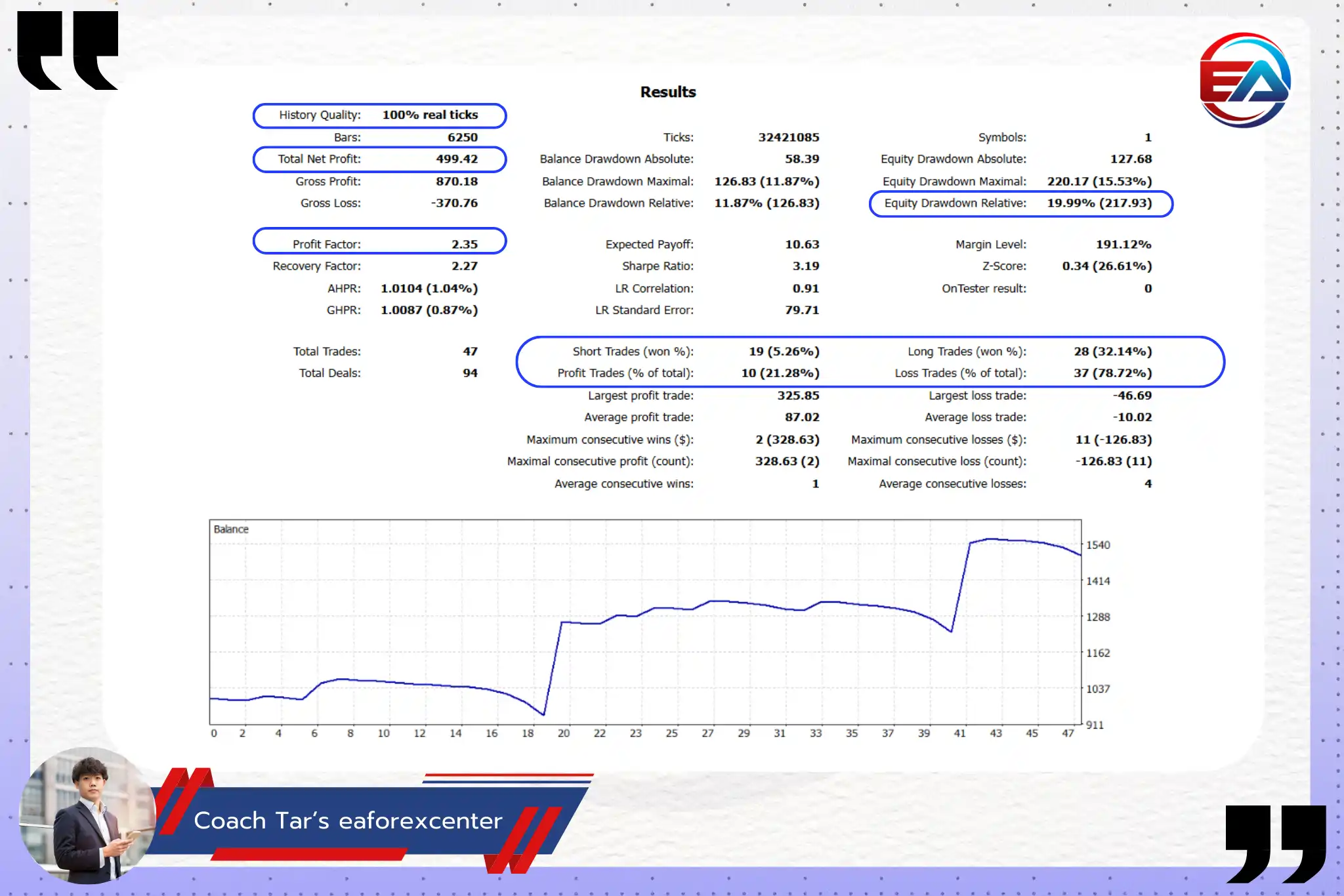
Task: Click Maximum consecutive wins value 2 (328.63)
Action: point(787,439)
